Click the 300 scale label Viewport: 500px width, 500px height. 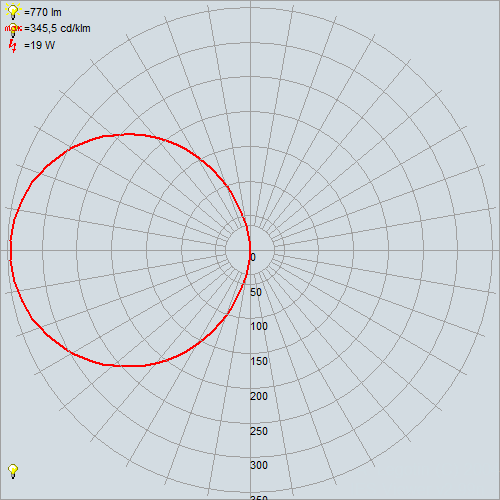coord(259,465)
